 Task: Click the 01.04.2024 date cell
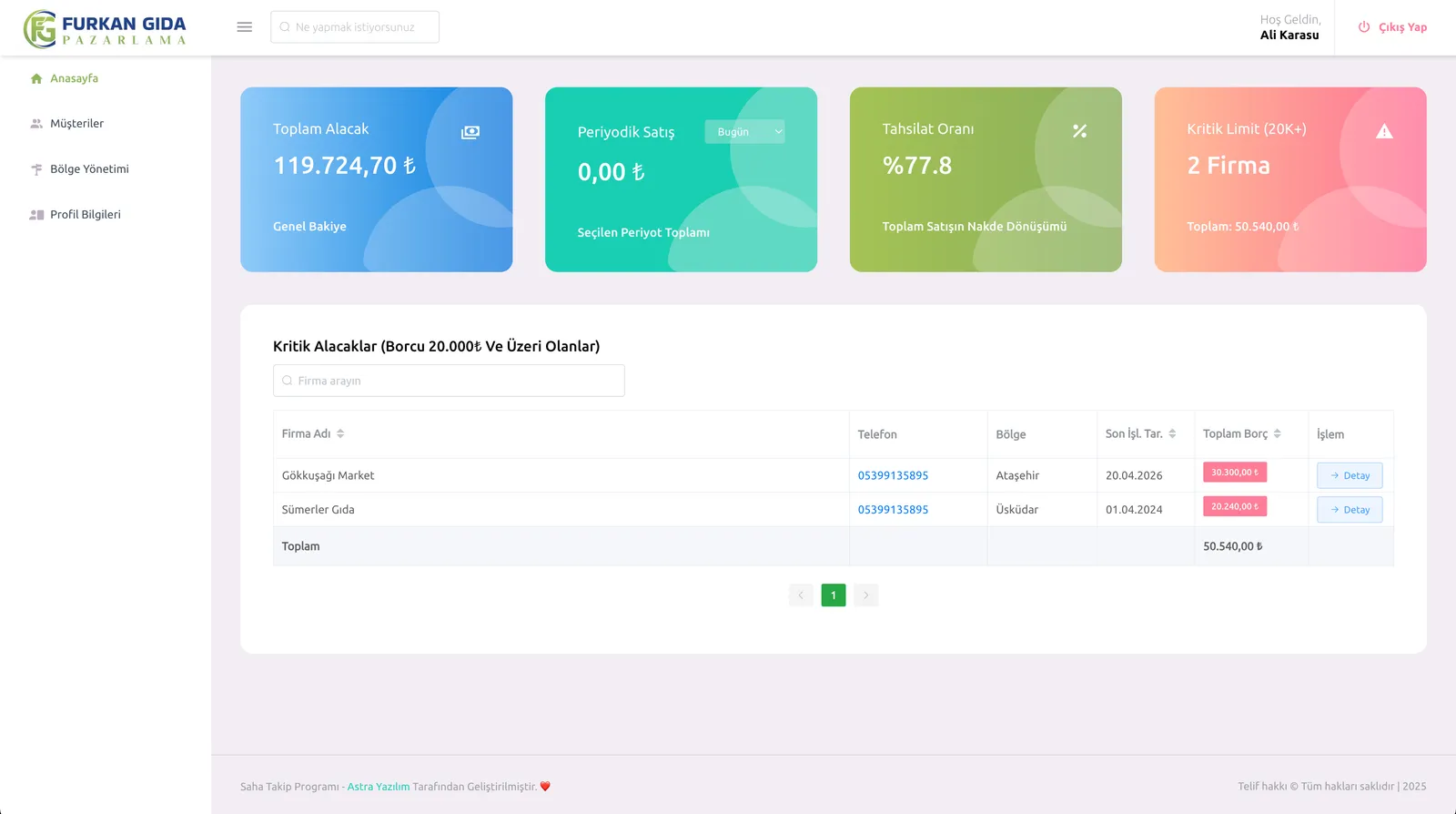pyautogui.click(x=1134, y=510)
